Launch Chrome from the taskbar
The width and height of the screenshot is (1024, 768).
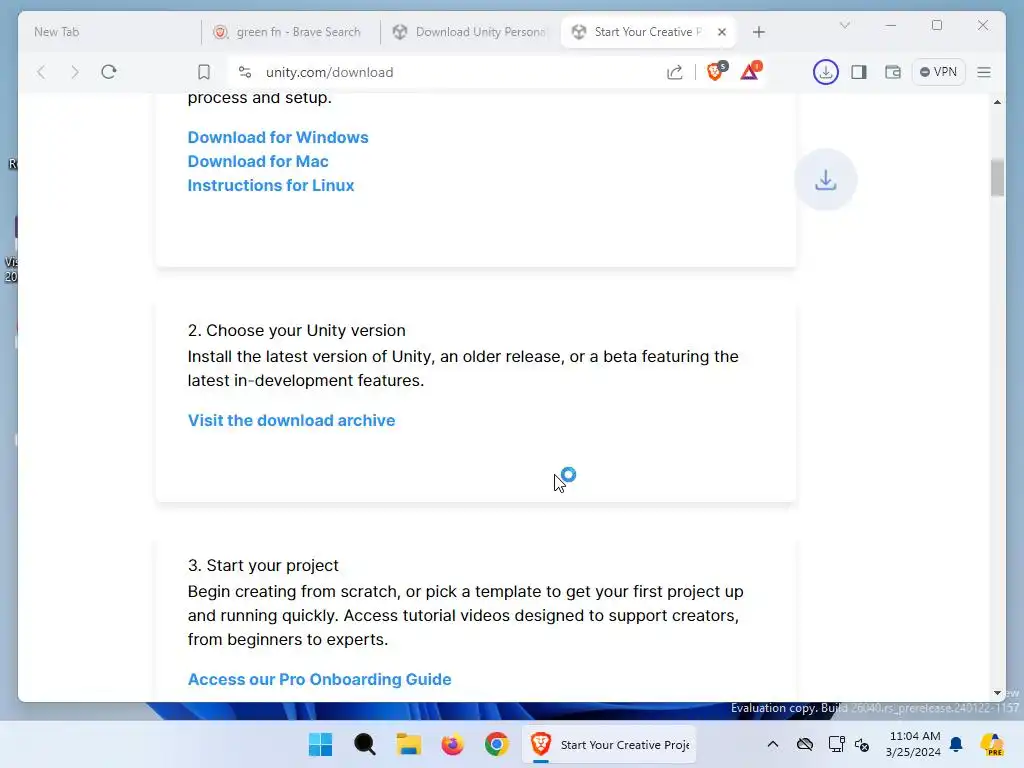(x=497, y=744)
